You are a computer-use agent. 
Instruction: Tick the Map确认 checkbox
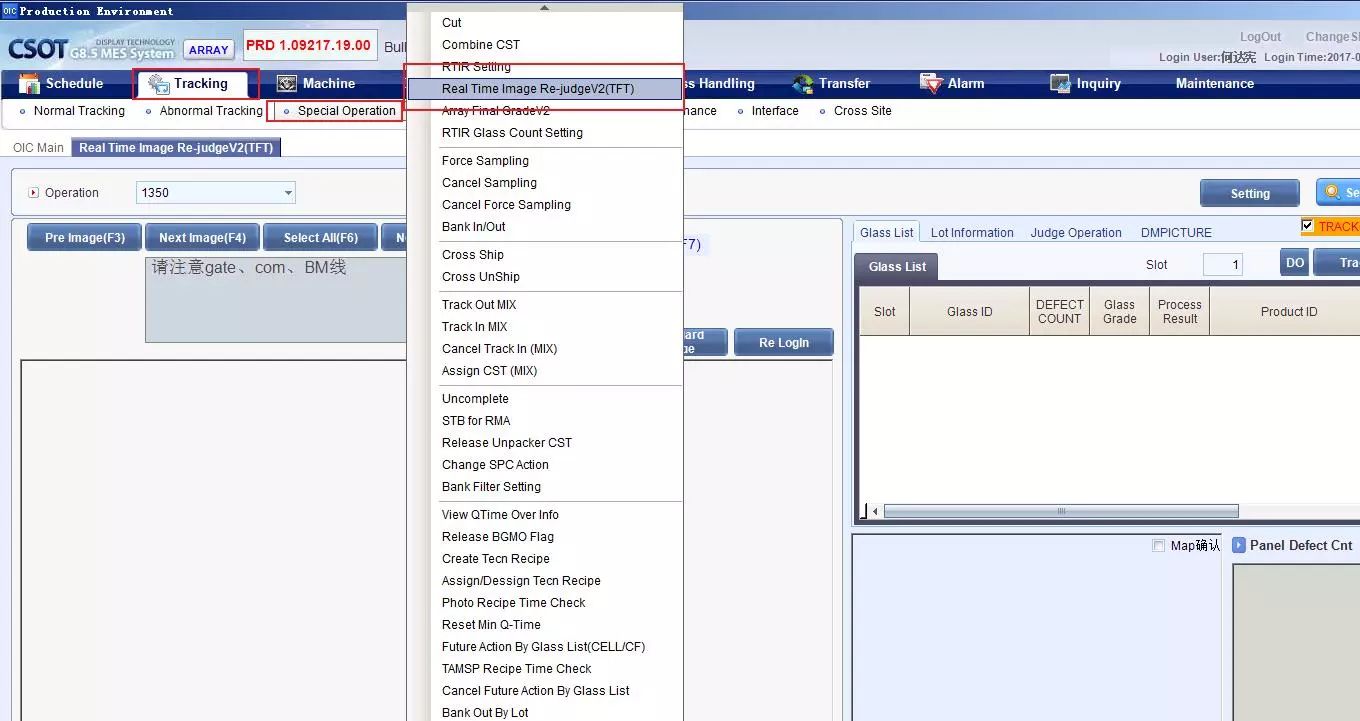(1158, 546)
